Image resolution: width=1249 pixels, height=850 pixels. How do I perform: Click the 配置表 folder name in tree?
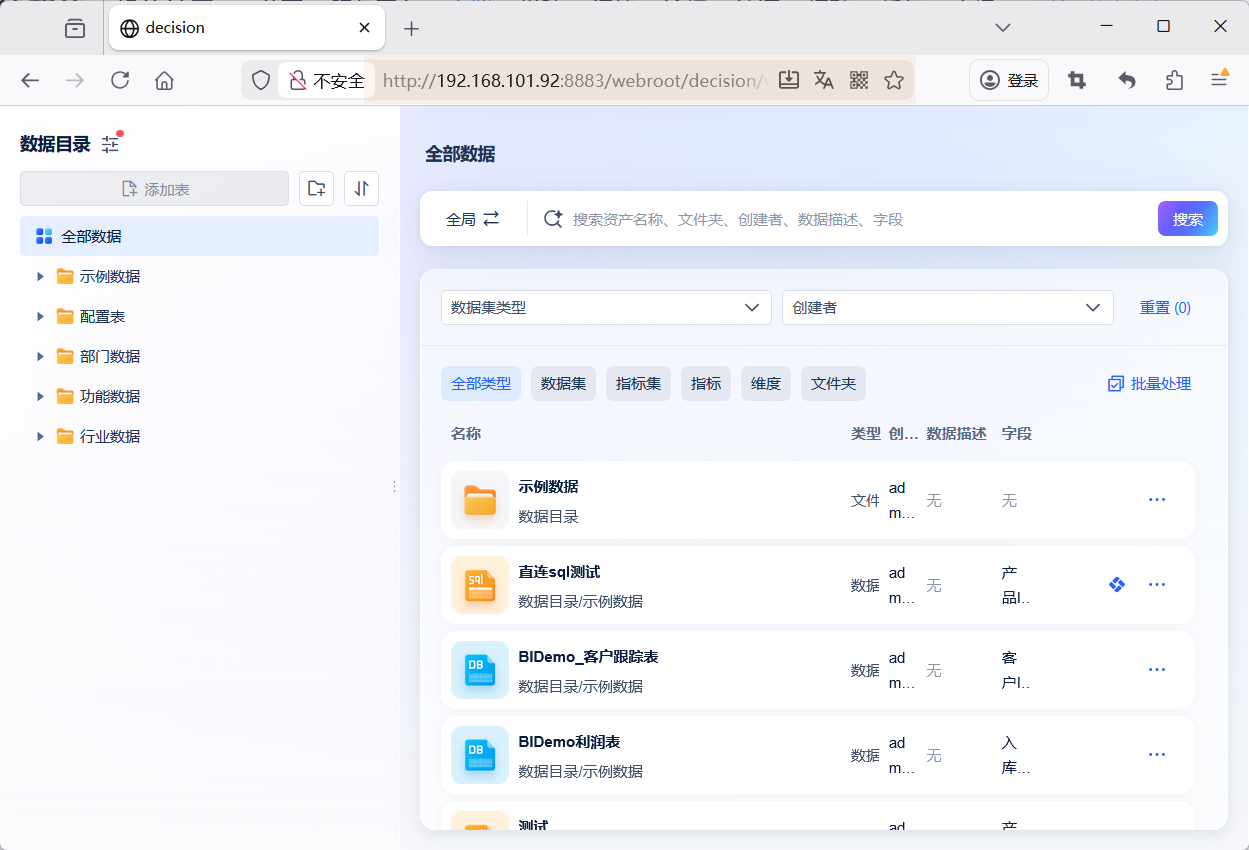[x=102, y=316]
